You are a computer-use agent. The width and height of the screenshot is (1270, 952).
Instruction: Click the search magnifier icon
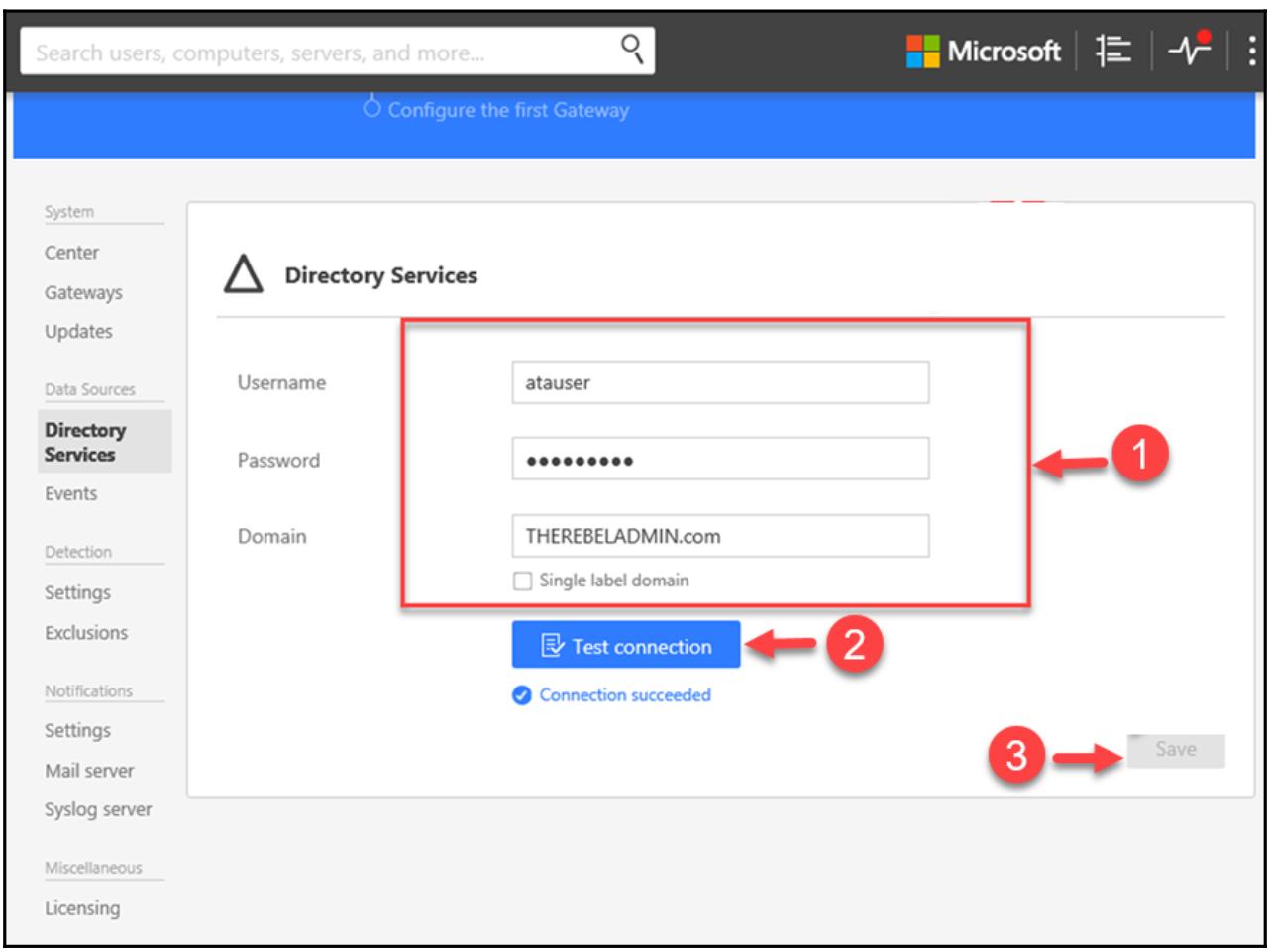pyautogui.click(x=630, y=48)
